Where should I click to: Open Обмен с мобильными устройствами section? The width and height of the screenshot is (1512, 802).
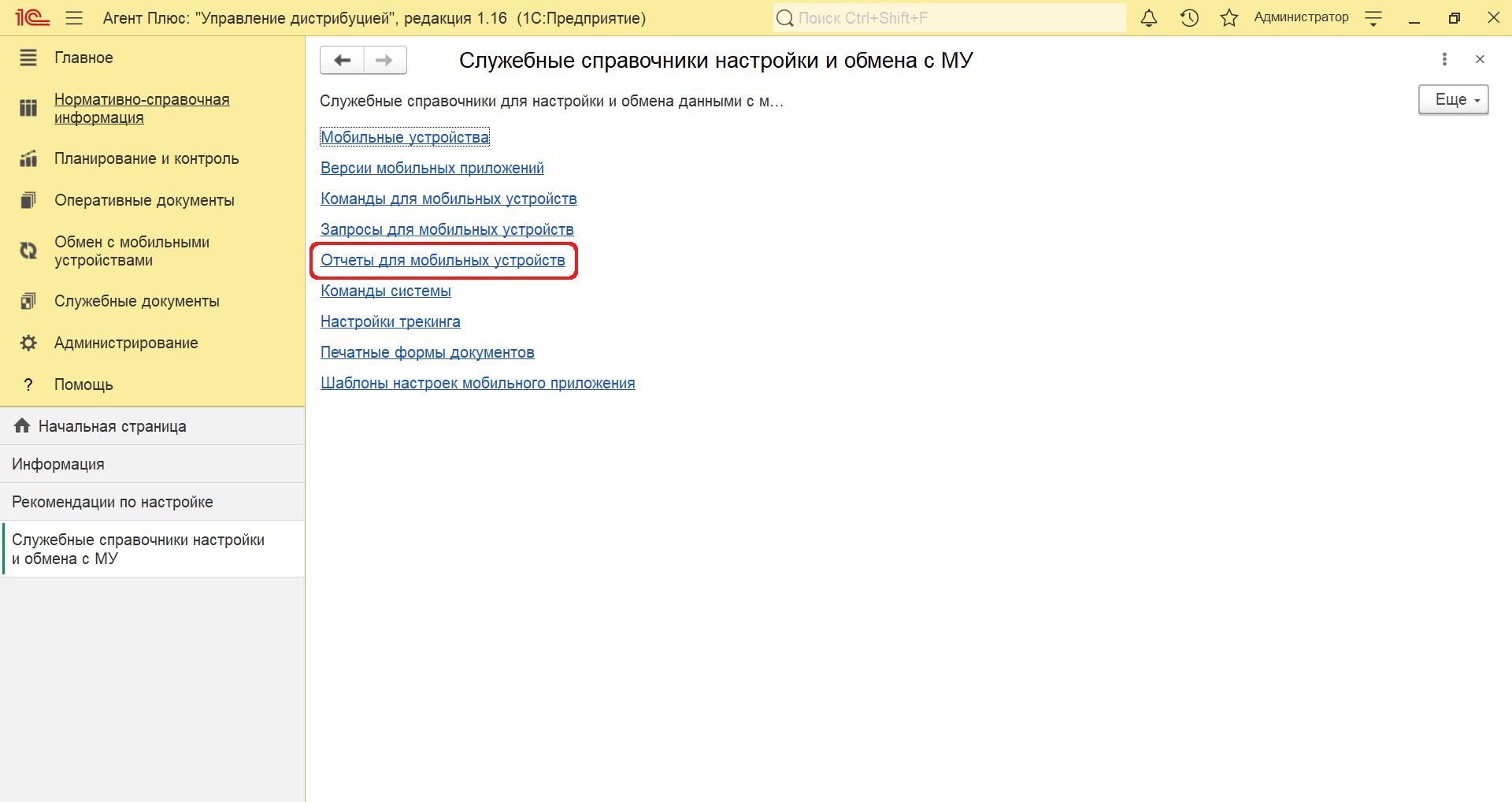pos(132,251)
